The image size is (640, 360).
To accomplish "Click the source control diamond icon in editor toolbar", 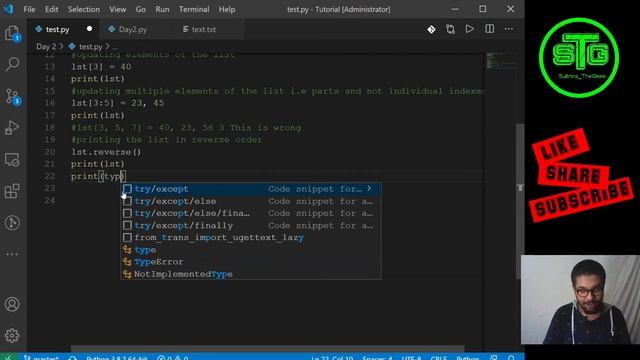I will pos(431,29).
